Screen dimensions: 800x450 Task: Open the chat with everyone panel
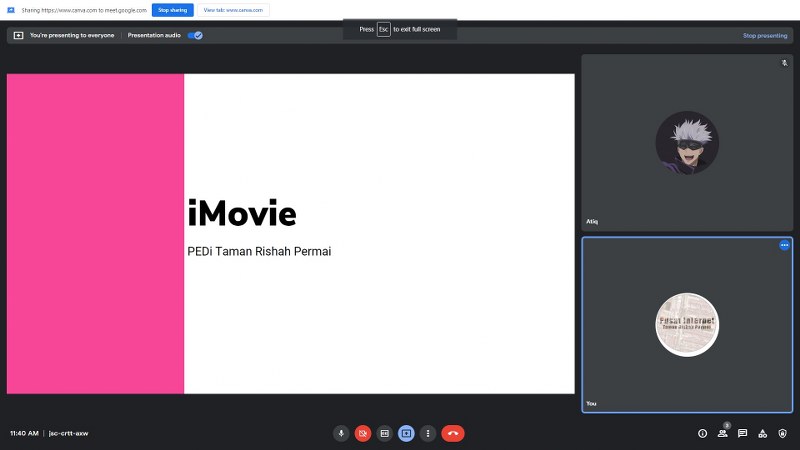pos(742,433)
